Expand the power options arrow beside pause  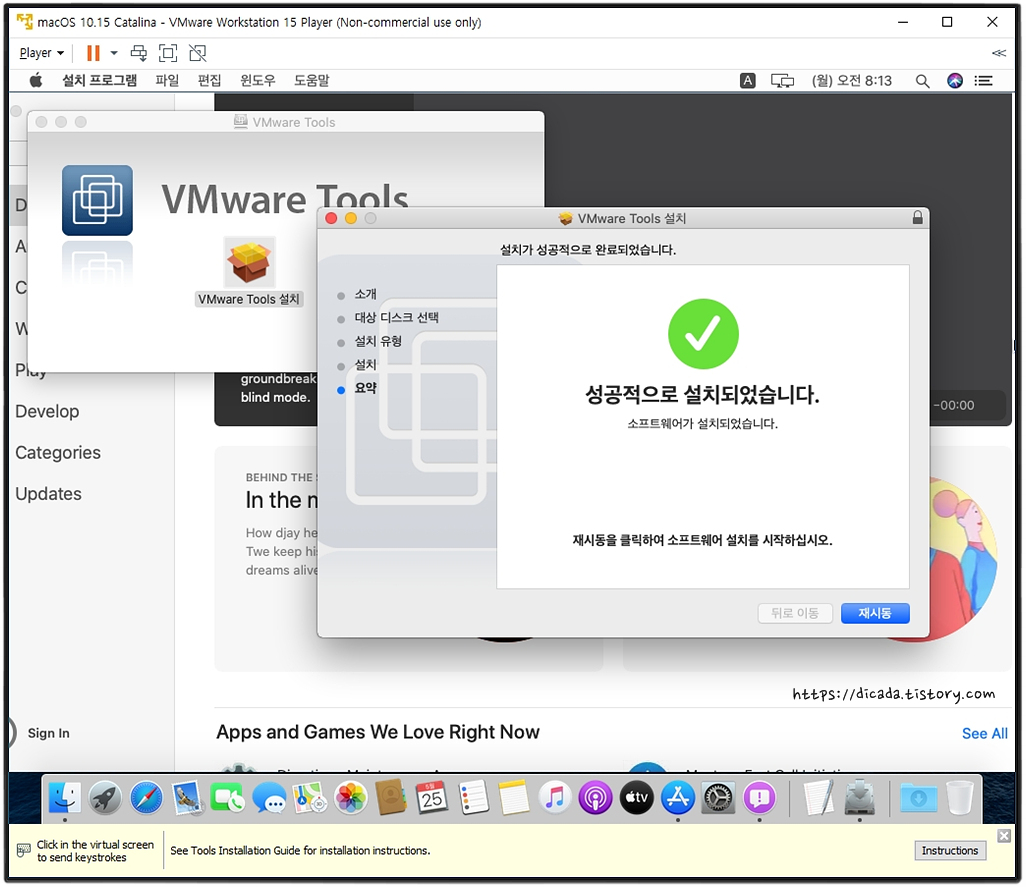(x=114, y=53)
